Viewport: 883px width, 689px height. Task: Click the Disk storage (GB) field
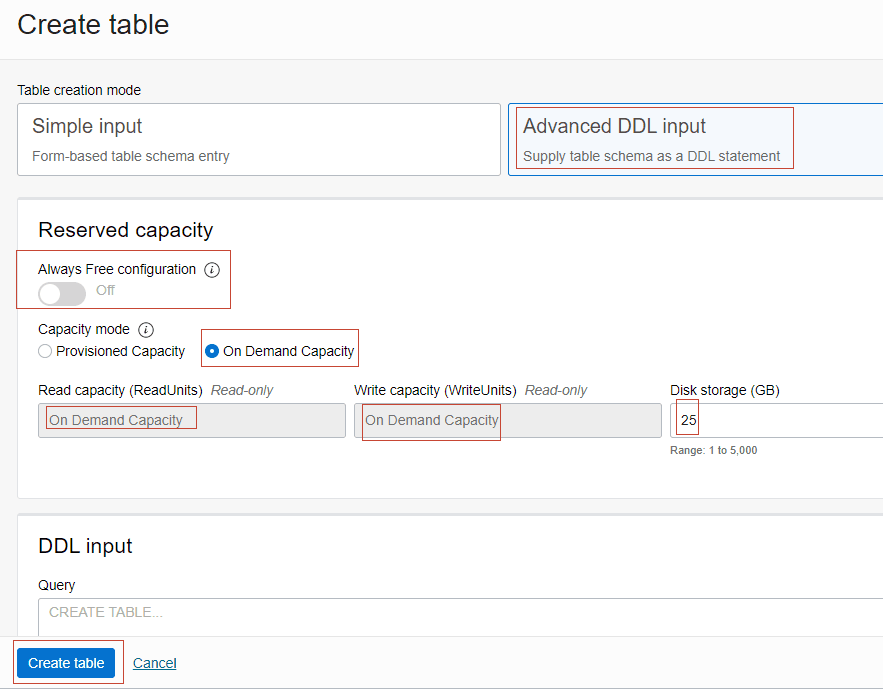[x=777, y=420]
